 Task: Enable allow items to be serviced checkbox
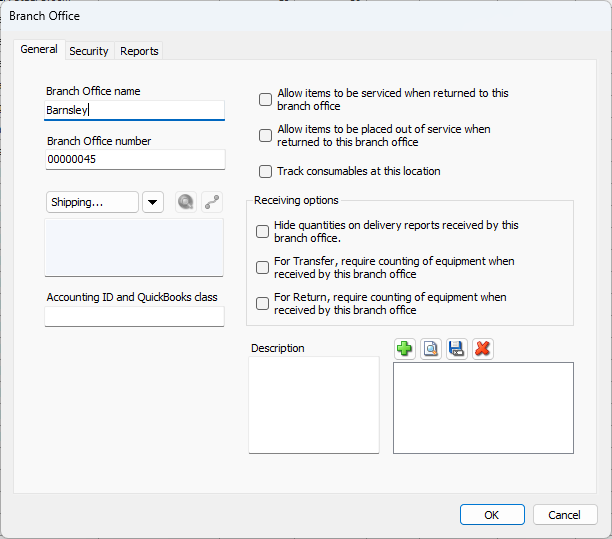point(265,100)
